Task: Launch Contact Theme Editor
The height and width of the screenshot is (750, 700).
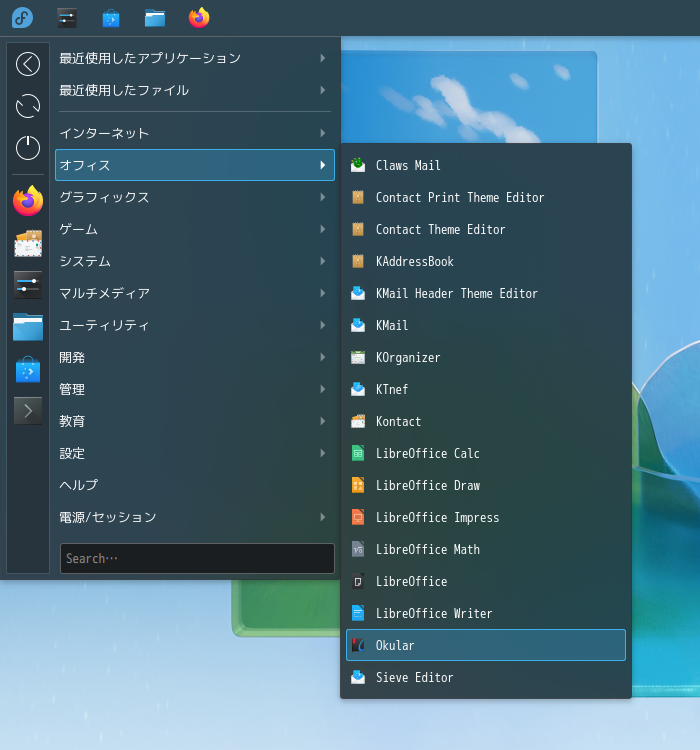Action: (486, 230)
